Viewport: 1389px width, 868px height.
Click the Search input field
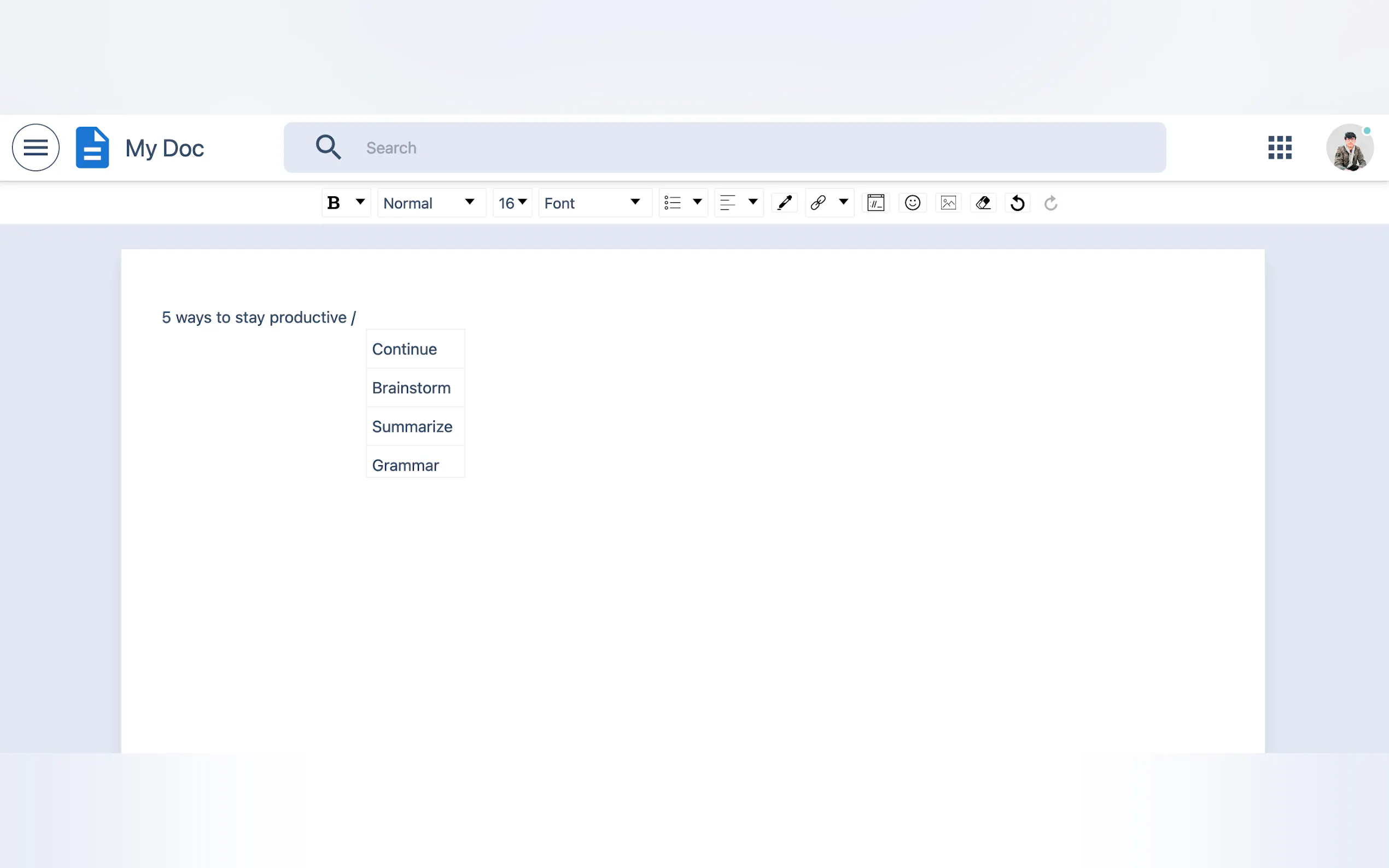(x=746, y=148)
